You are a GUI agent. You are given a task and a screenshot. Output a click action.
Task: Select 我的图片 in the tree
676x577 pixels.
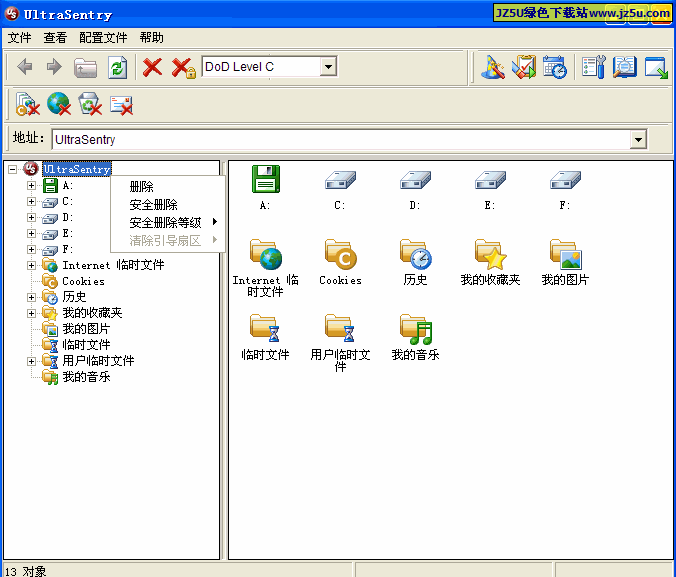coord(86,329)
